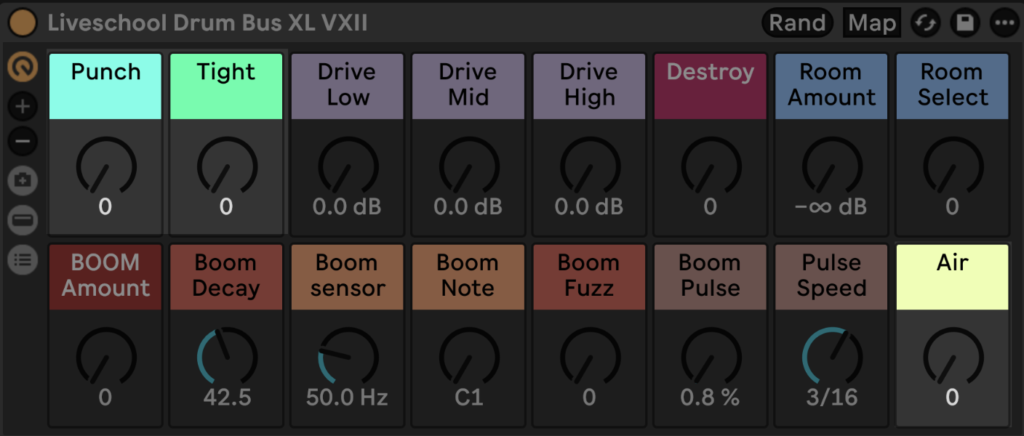Click the save preset disk icon
Image resolution: width=1024 pixels, height=436 pixels.
(x=965, y=23)
